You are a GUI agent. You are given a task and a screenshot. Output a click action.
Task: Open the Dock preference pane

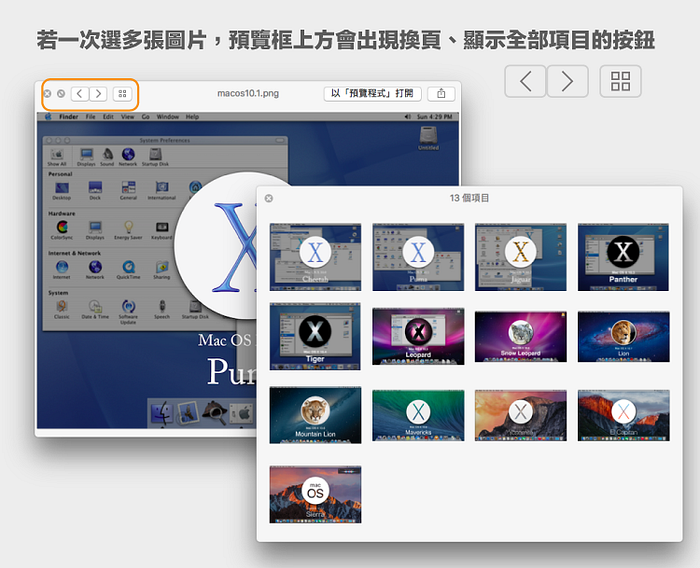coord(95,191)
